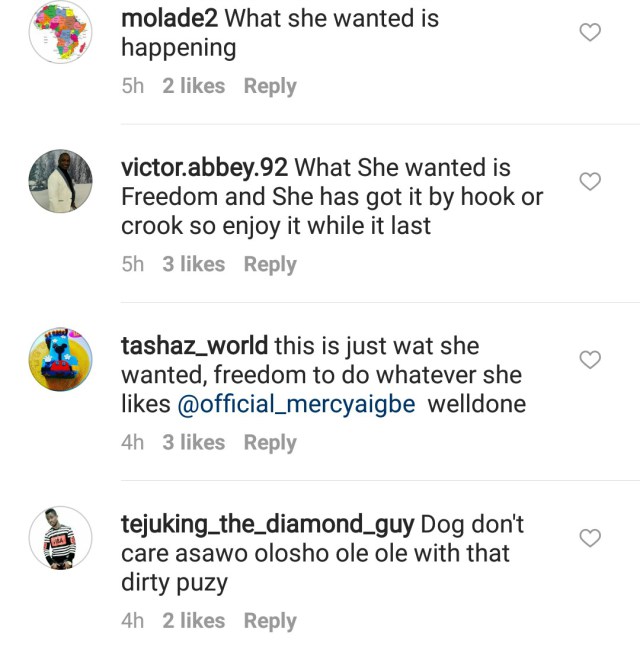
Task: View 3 likes on victor.abbey.92's comment
Action: click(x=194, y=264)
